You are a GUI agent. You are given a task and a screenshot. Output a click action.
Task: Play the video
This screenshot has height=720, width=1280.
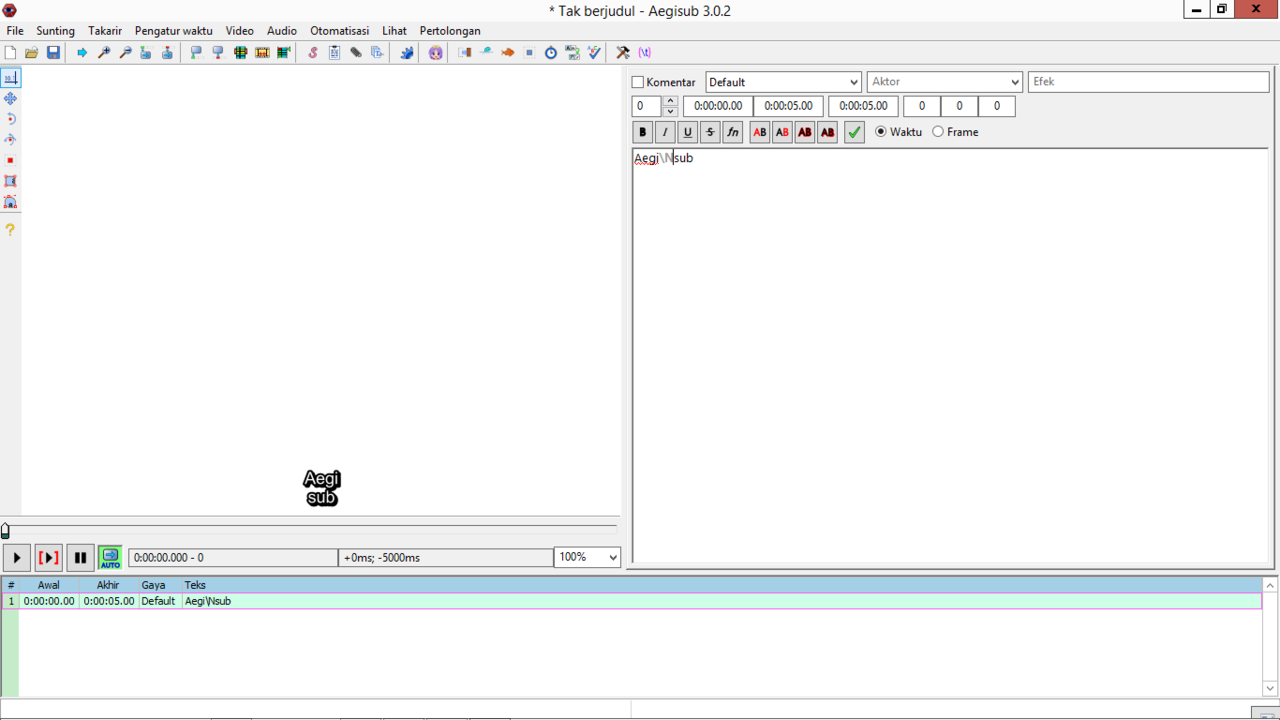tap(17, 558)
